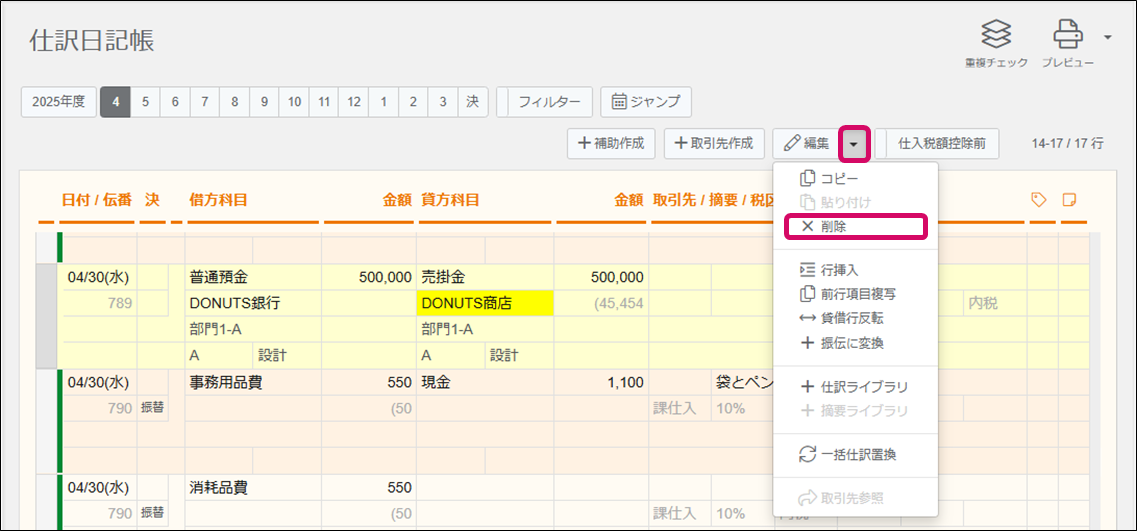Switch to month 12 tab
Image resolution: width=1137 pixels, height=531 pixels.
pos(355,101)
